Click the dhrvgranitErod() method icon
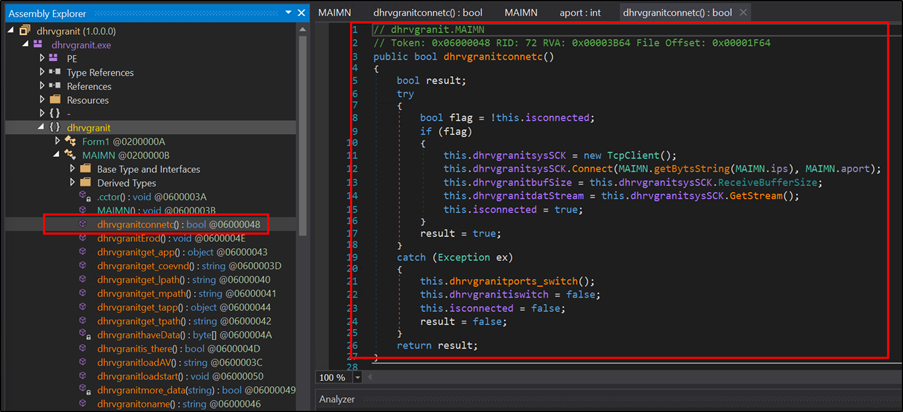Image resolution: width=903 pixels, height=412 pixels. [x=83, y=238]
